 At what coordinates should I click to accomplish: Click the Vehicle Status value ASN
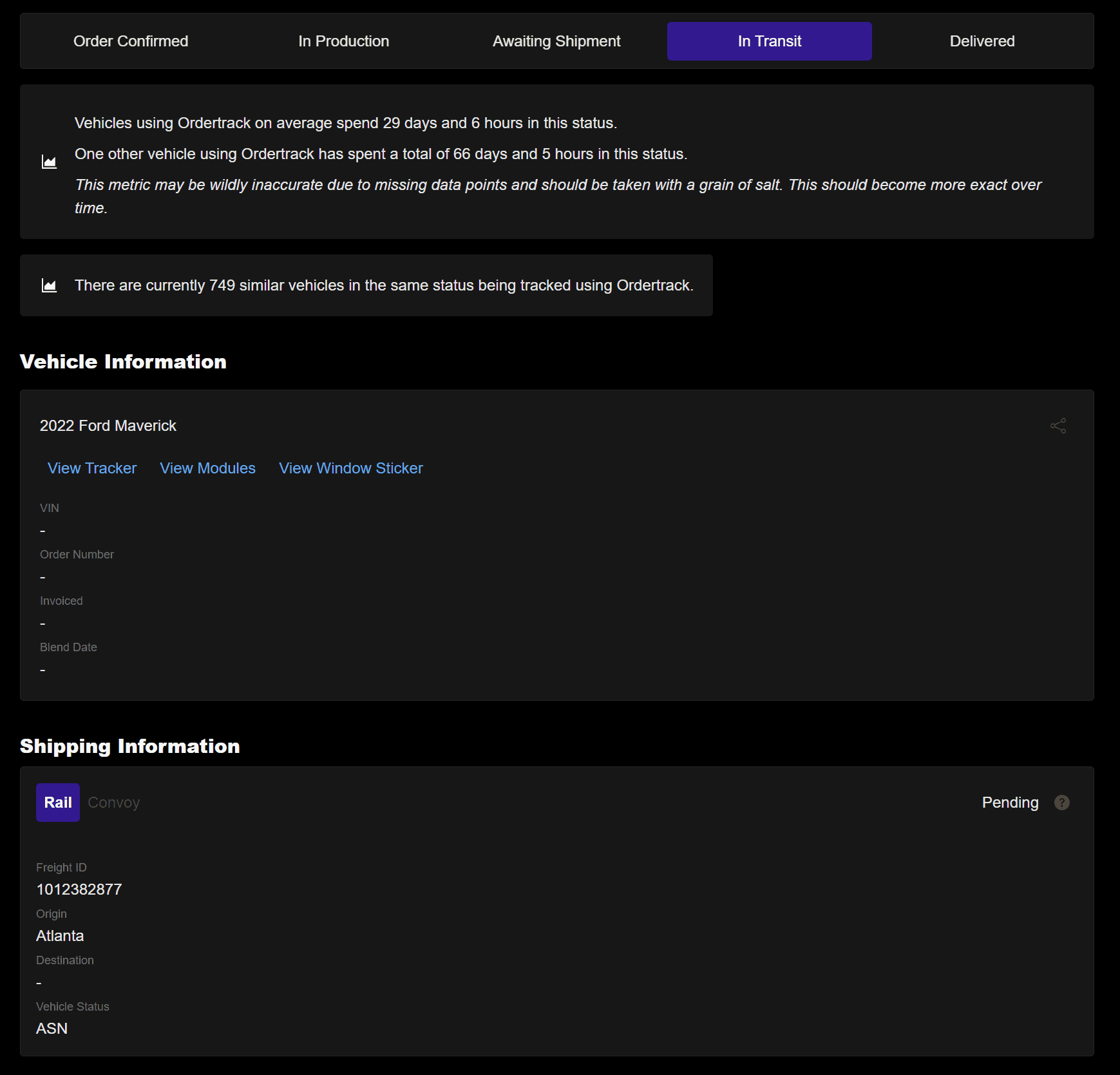[52, 1029]
